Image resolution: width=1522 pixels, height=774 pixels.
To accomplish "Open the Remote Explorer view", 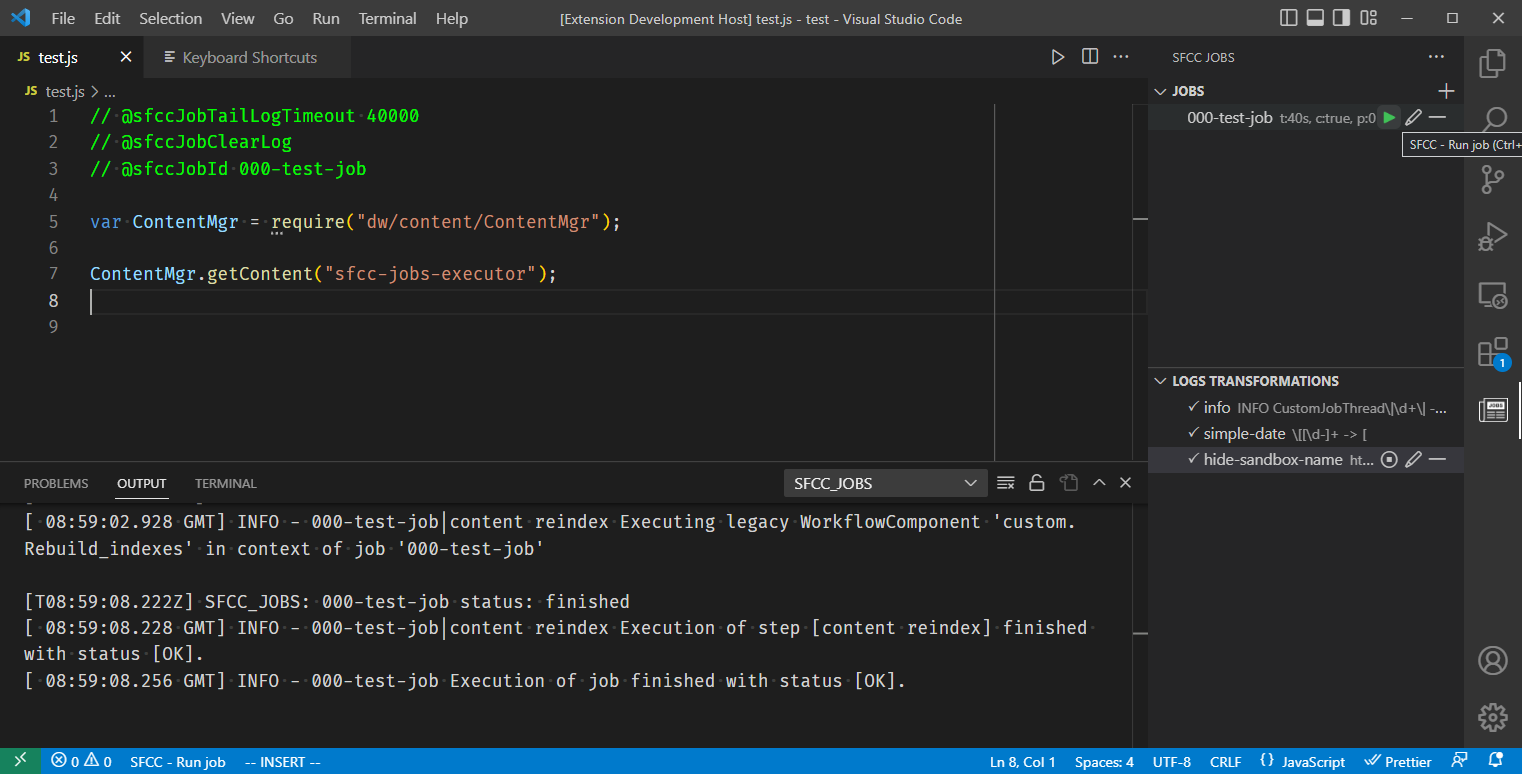I will (x=1493, y=295).
